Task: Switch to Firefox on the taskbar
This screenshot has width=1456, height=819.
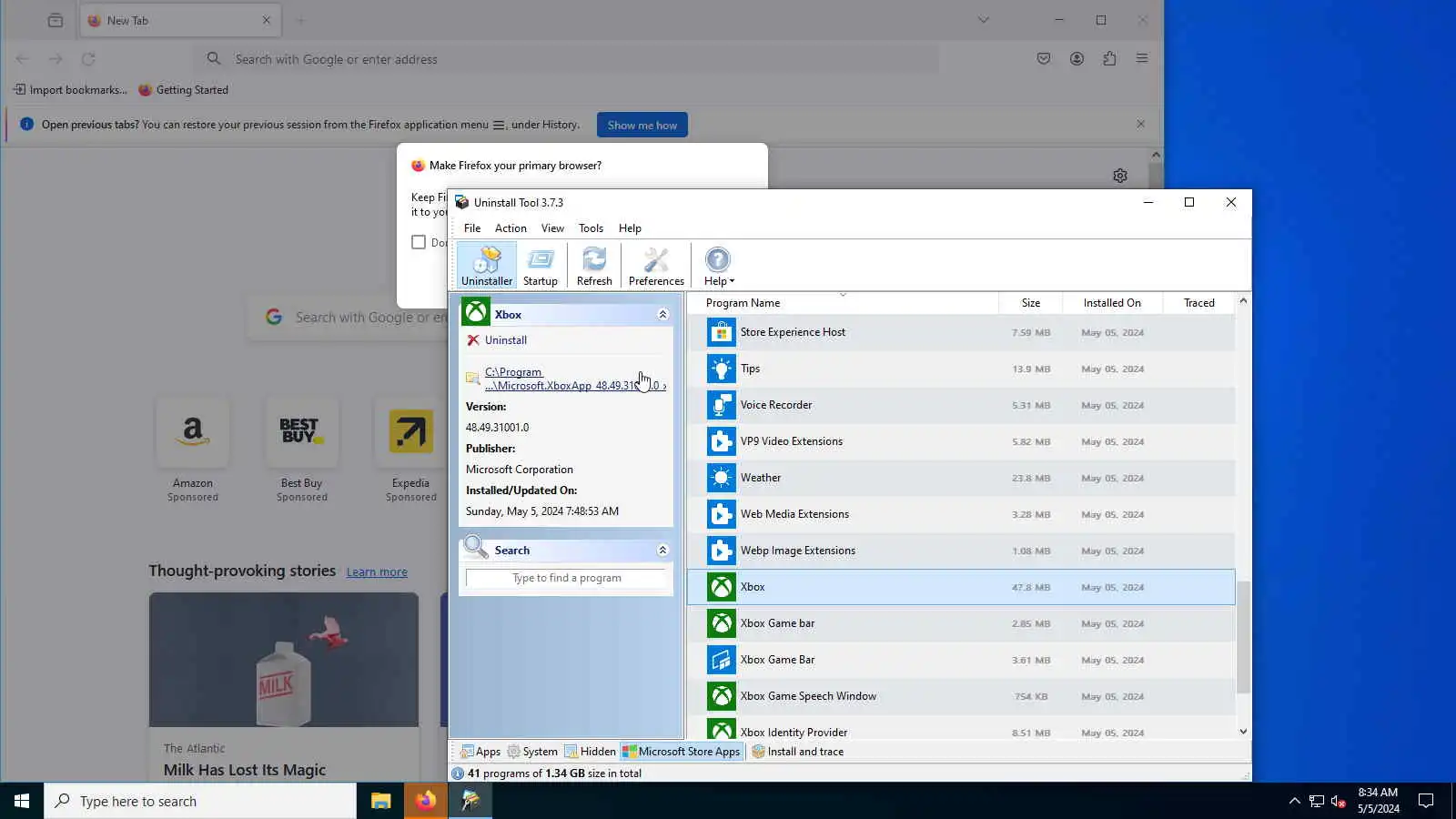Action: tap(425, 801)
